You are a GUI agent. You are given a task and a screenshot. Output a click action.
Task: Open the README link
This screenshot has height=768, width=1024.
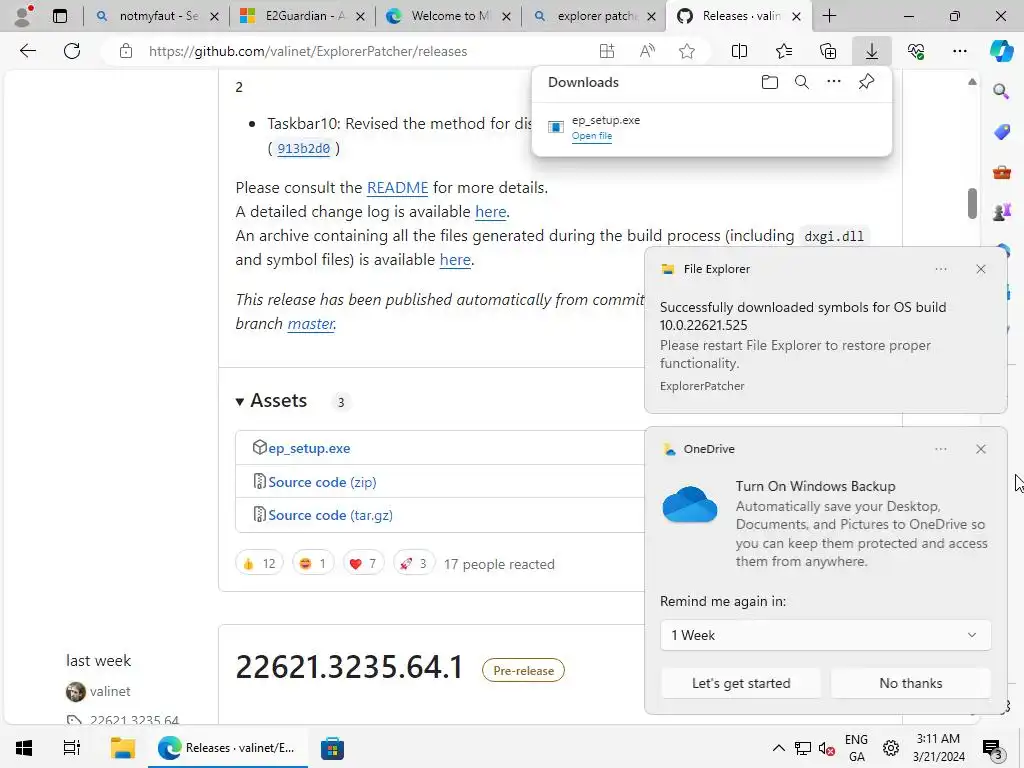[397, 187]
